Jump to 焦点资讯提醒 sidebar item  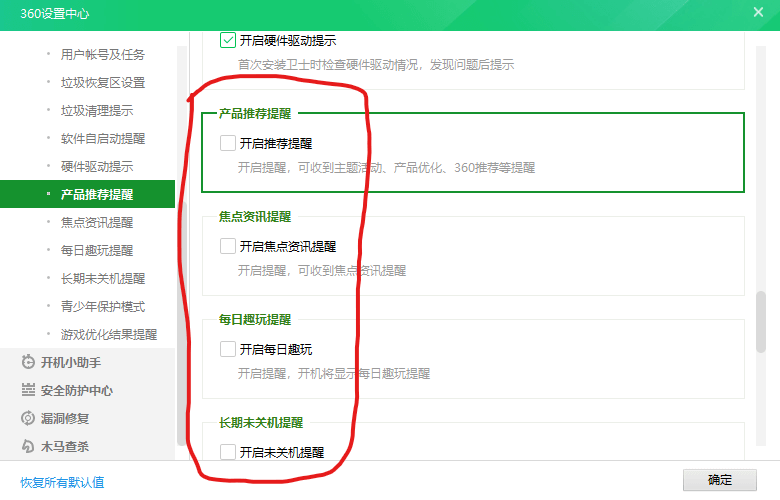tap(97, 222)
